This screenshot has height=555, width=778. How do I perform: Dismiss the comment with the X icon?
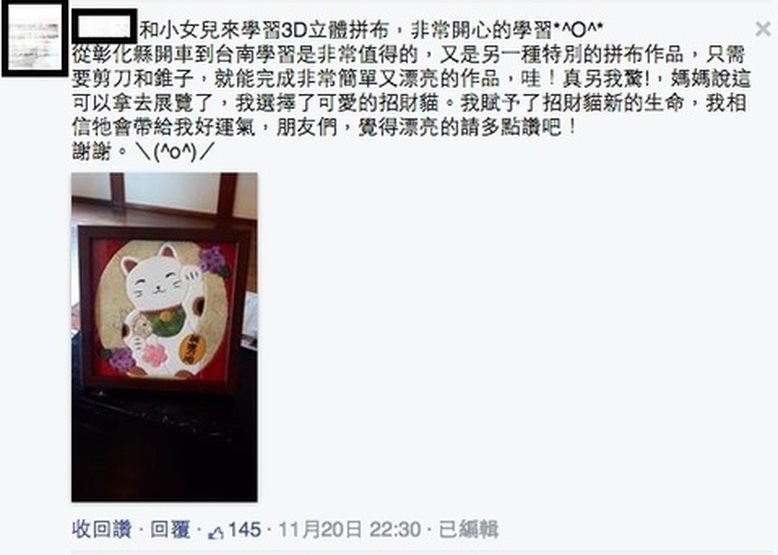[763, 29]
